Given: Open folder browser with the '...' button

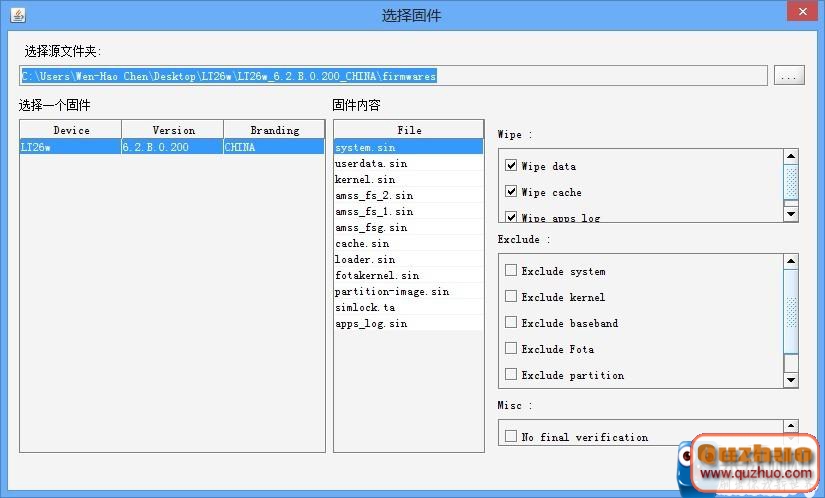Looking at the screenshot, I should tap(789, 76).
